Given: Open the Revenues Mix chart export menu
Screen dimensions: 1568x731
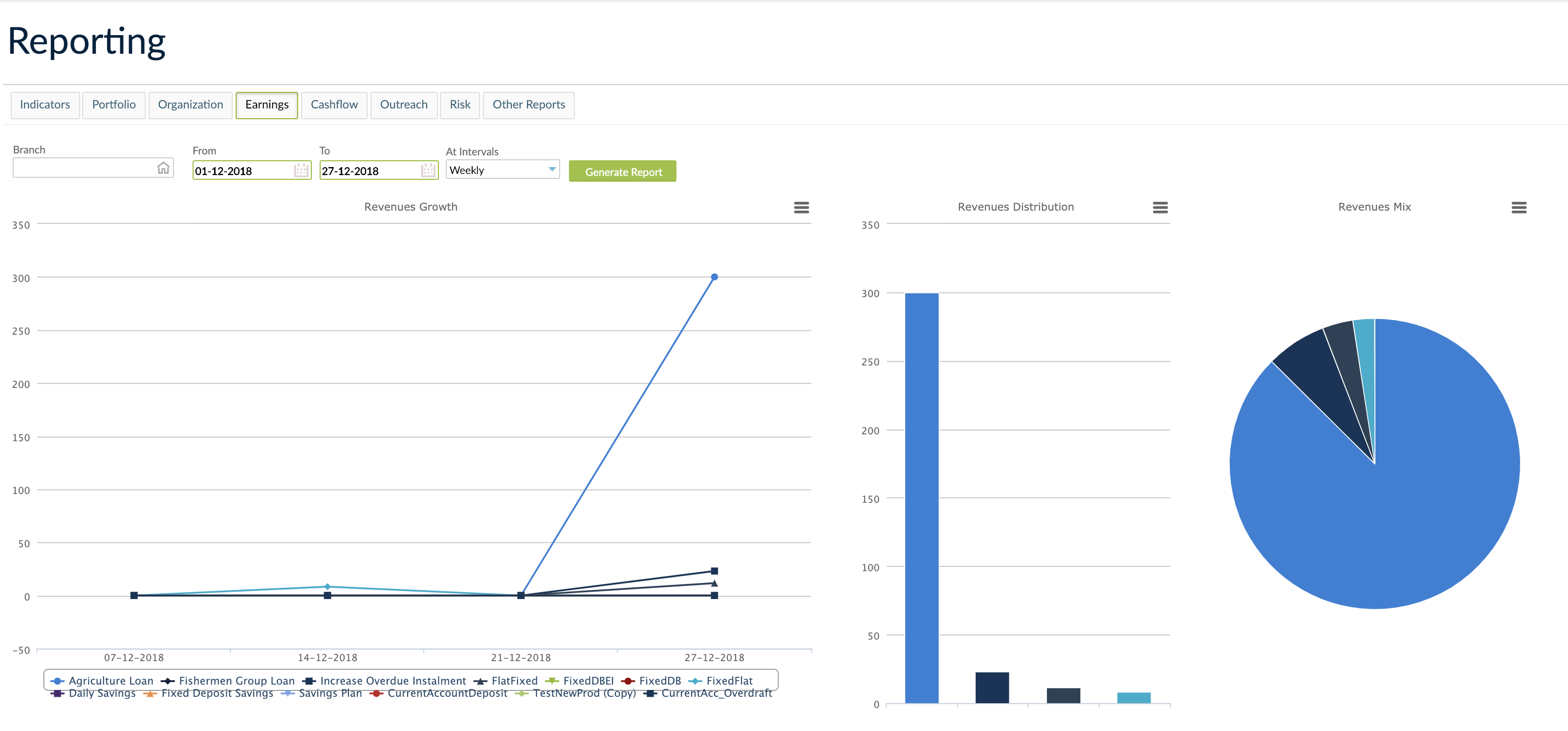Looking at the screenshot, I should tap(1519, 208).
